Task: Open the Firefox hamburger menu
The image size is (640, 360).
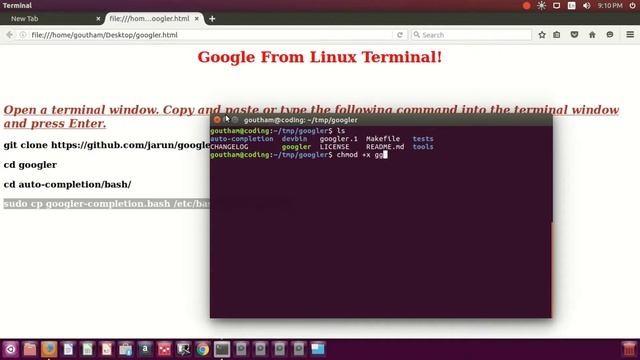Action: pos(630,35)
